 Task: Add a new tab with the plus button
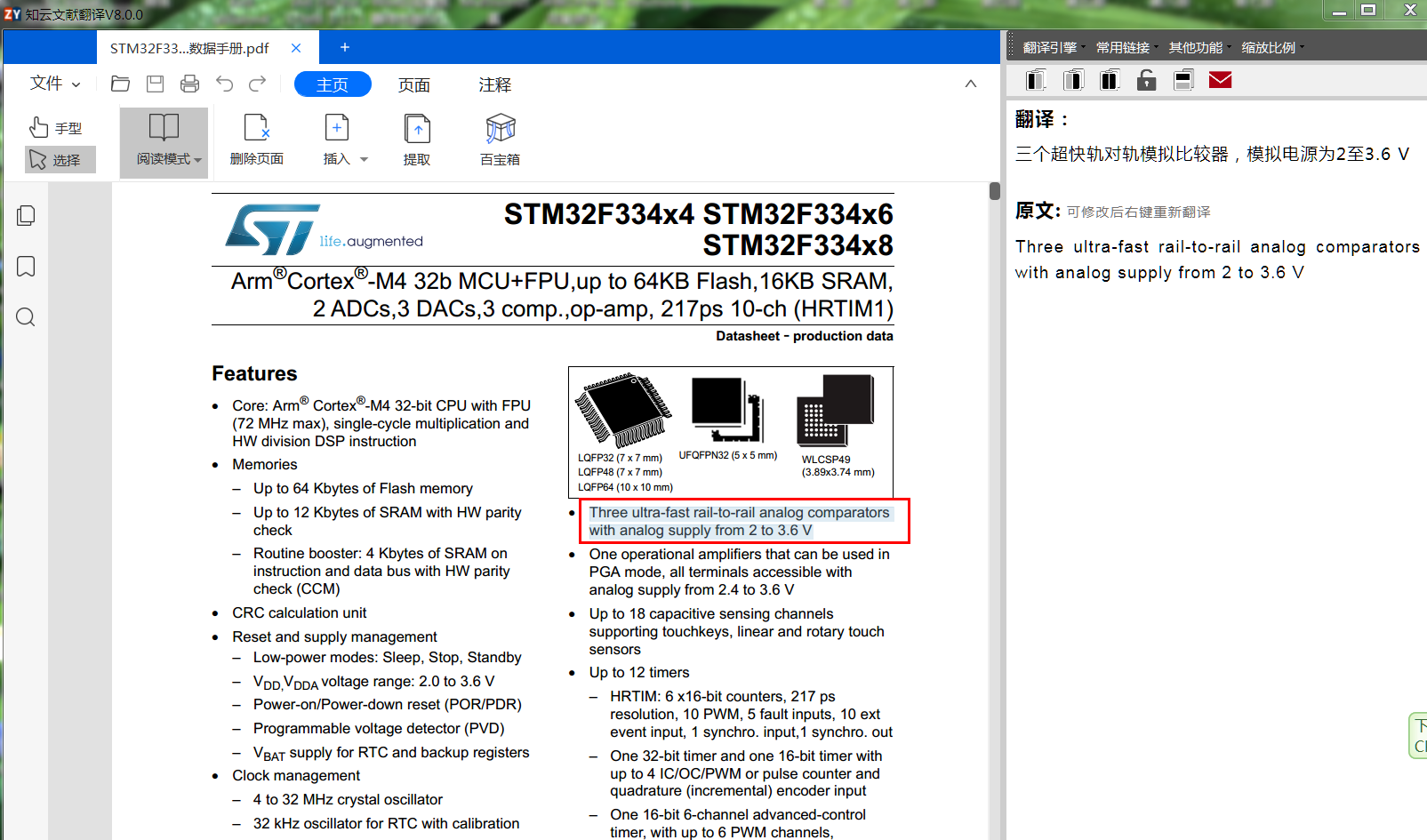tap(345, 47)
